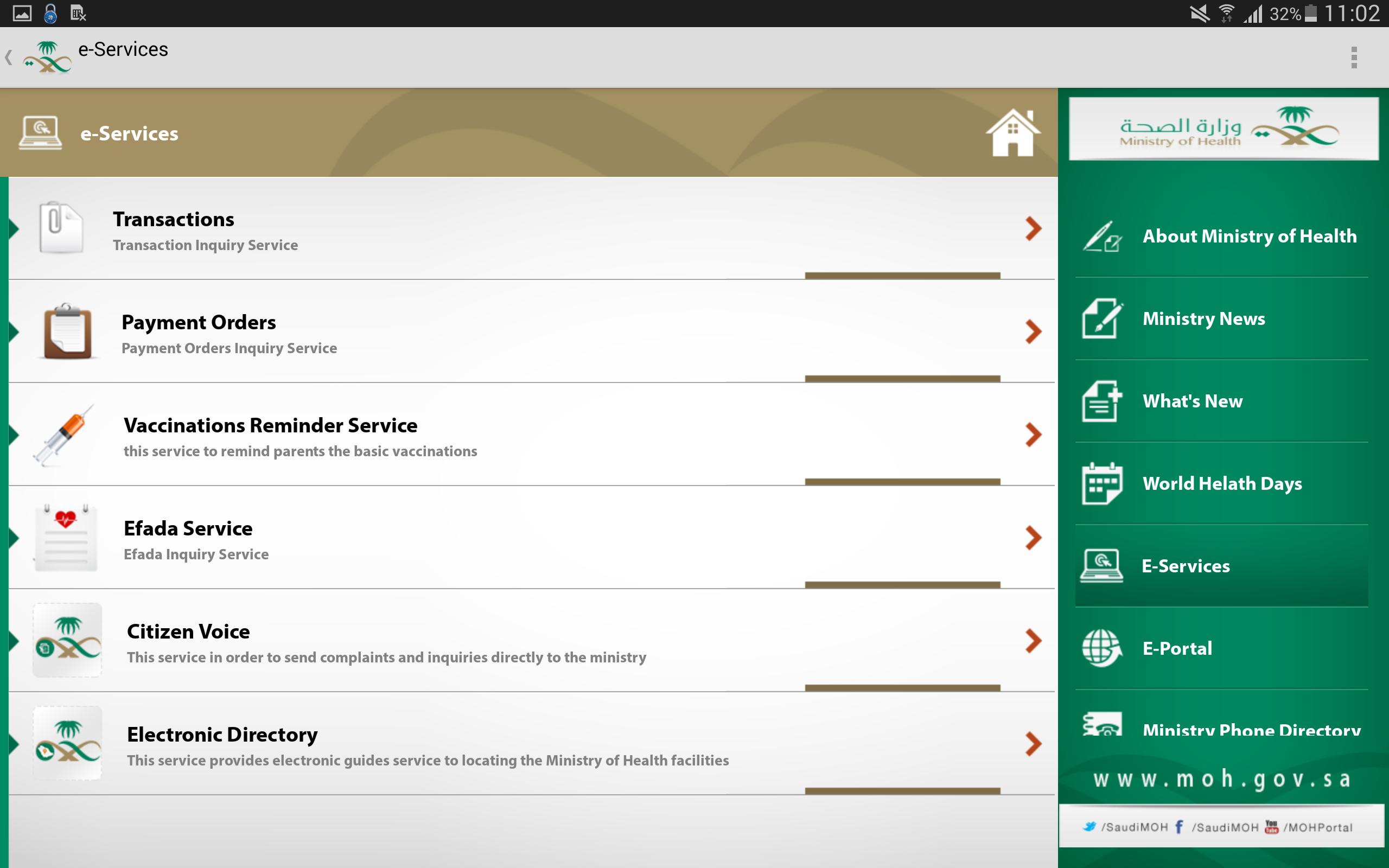Image resolution: width=1389 pixels, height=868 pixels.
Task: Tap the vaccinations reminder description text
Action: [300, 451]
